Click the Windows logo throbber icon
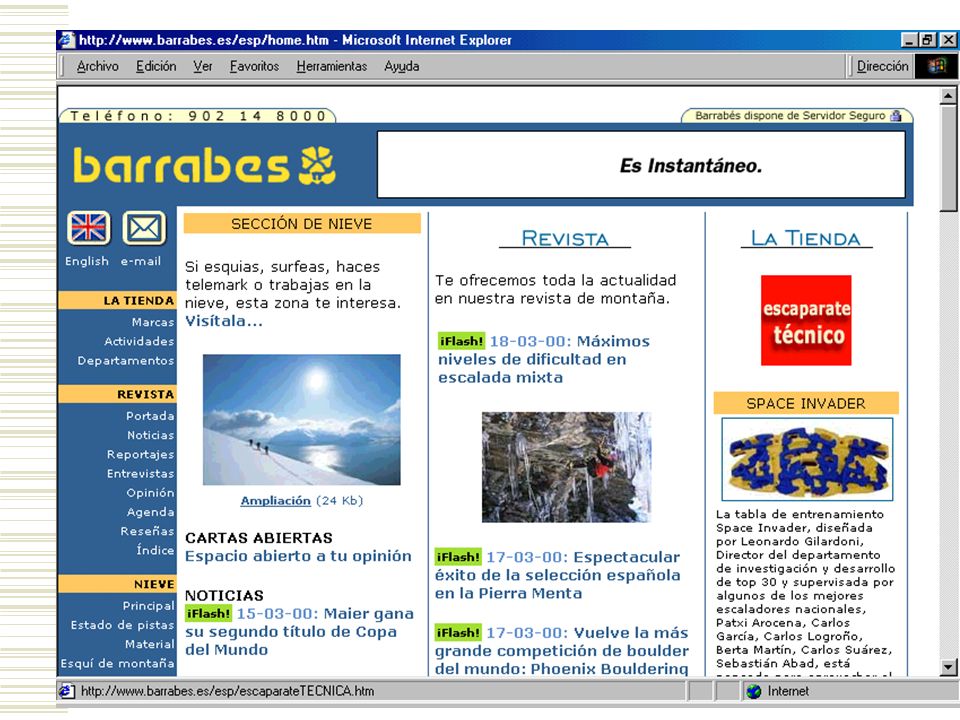960x720 pixels. tap(936, 66)
